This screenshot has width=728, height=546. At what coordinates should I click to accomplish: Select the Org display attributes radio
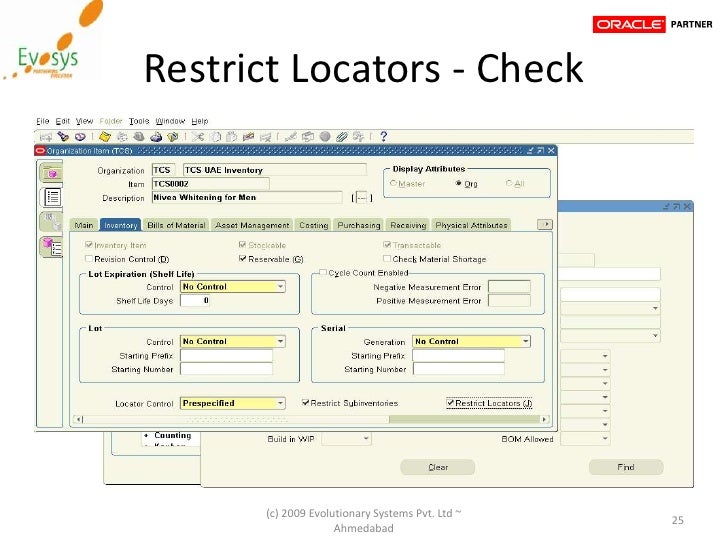[x=459, y=183]
